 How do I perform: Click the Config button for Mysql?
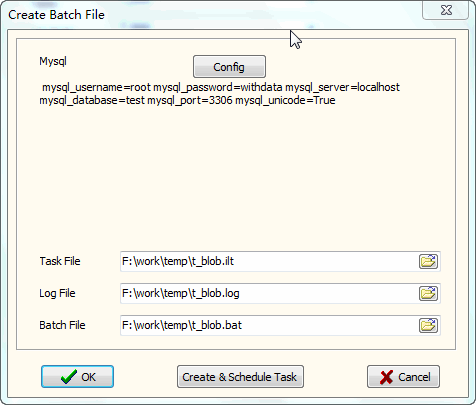[x=229, y=67]
